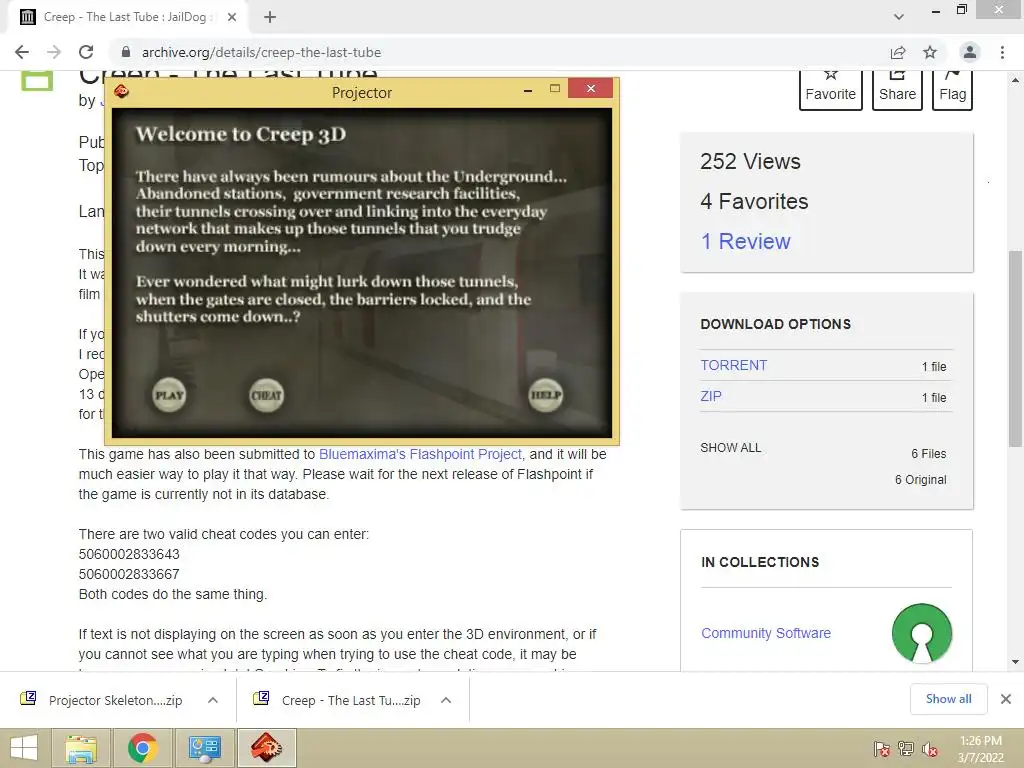Open Bluemaxima's Flashpoint Project link

click(420, 454)
